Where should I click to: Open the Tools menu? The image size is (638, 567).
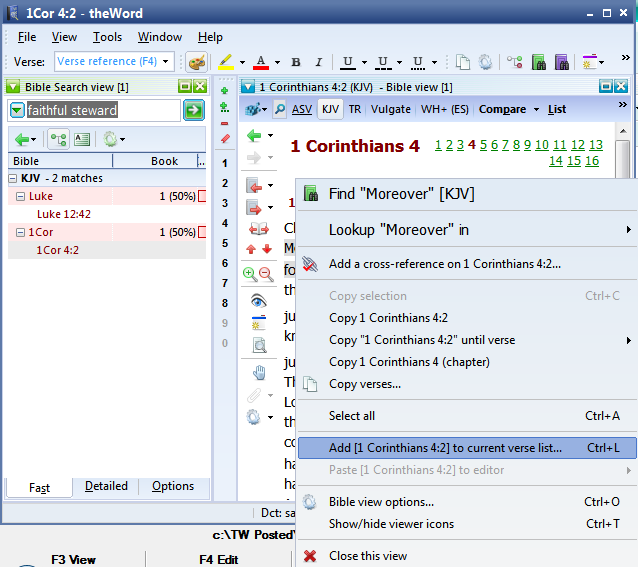click(x=107, y=37)
